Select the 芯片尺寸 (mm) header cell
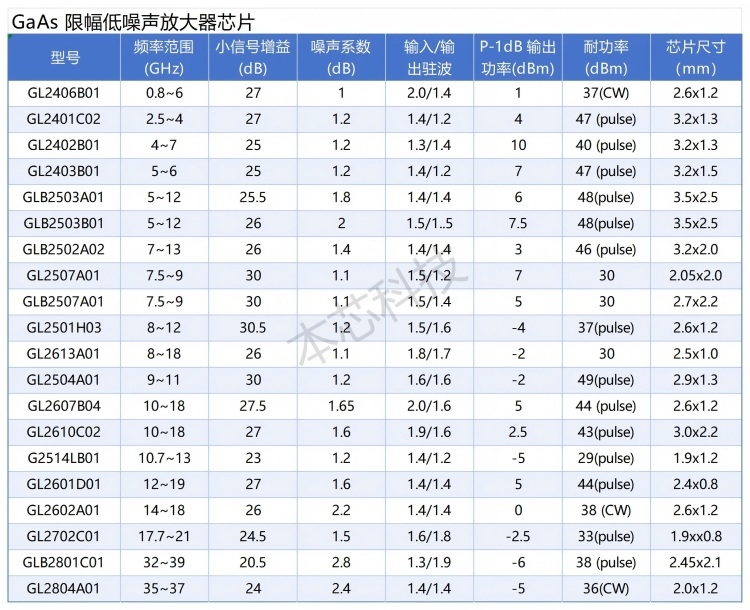 (696, 58)
